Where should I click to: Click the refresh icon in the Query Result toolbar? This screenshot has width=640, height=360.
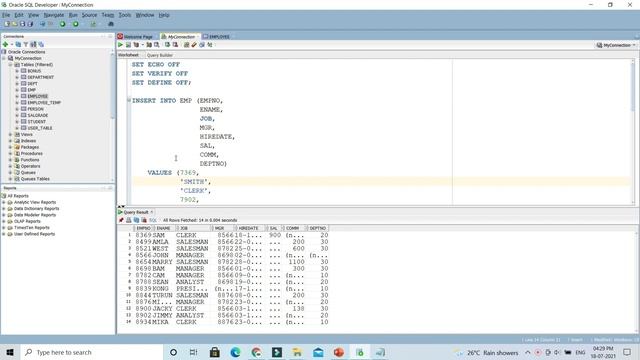point(136,220)
